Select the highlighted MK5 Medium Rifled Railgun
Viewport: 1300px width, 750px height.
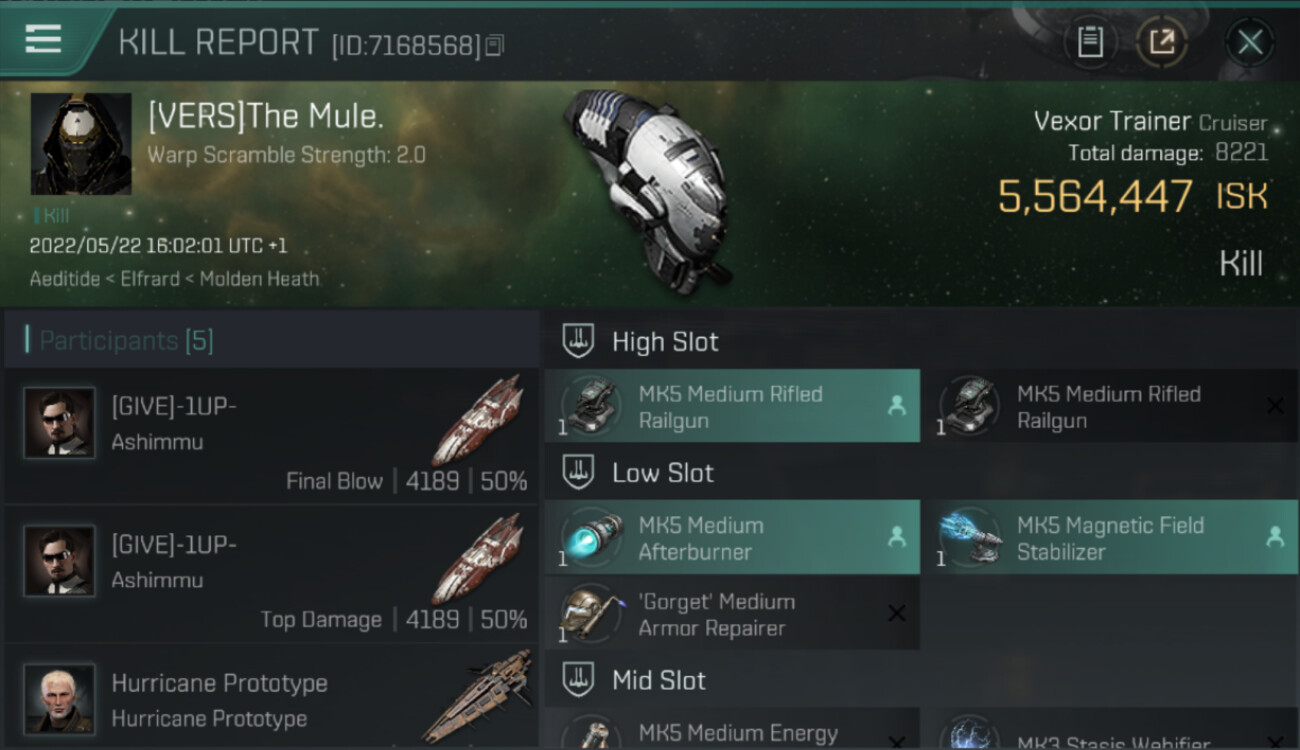pyautogui.click(x=732, y=406)
